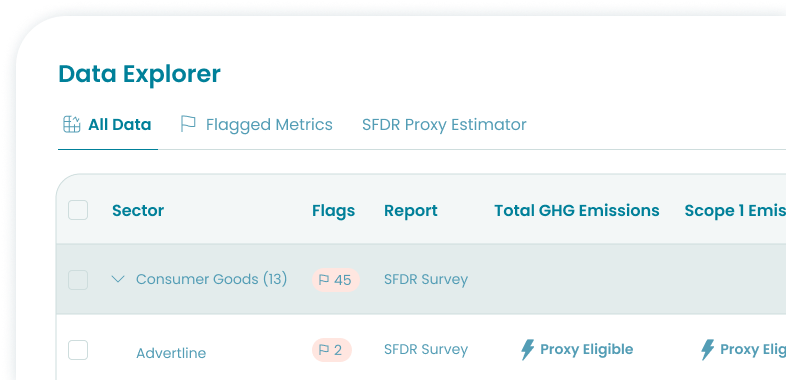This screenshot has width=786, height=380.
Task: Collapse the Consumer Goods sector group
Action: click(x=118, y=279)
